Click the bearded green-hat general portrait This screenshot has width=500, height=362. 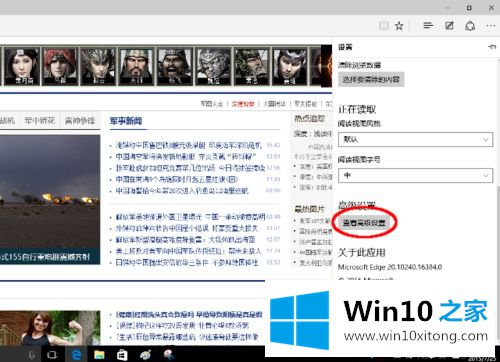coord(136,66)
